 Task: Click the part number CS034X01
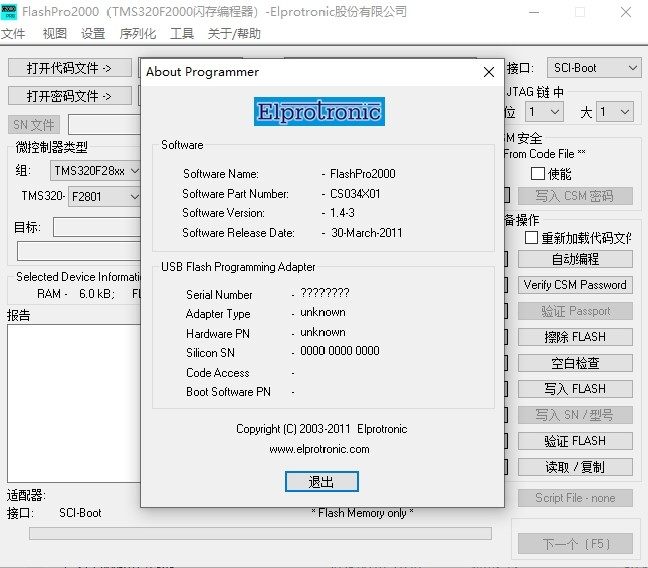click(x=355, y=193)
